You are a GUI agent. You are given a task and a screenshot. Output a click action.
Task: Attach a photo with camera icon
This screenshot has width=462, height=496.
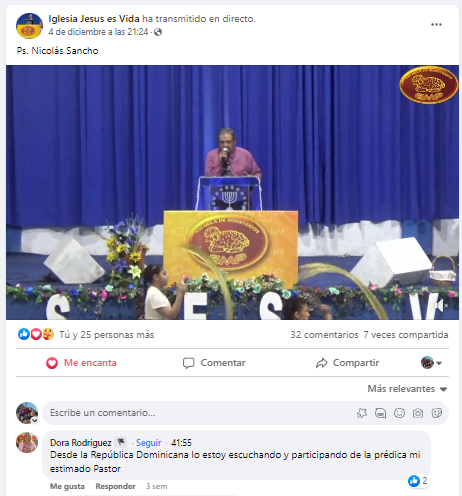(418, 413)
